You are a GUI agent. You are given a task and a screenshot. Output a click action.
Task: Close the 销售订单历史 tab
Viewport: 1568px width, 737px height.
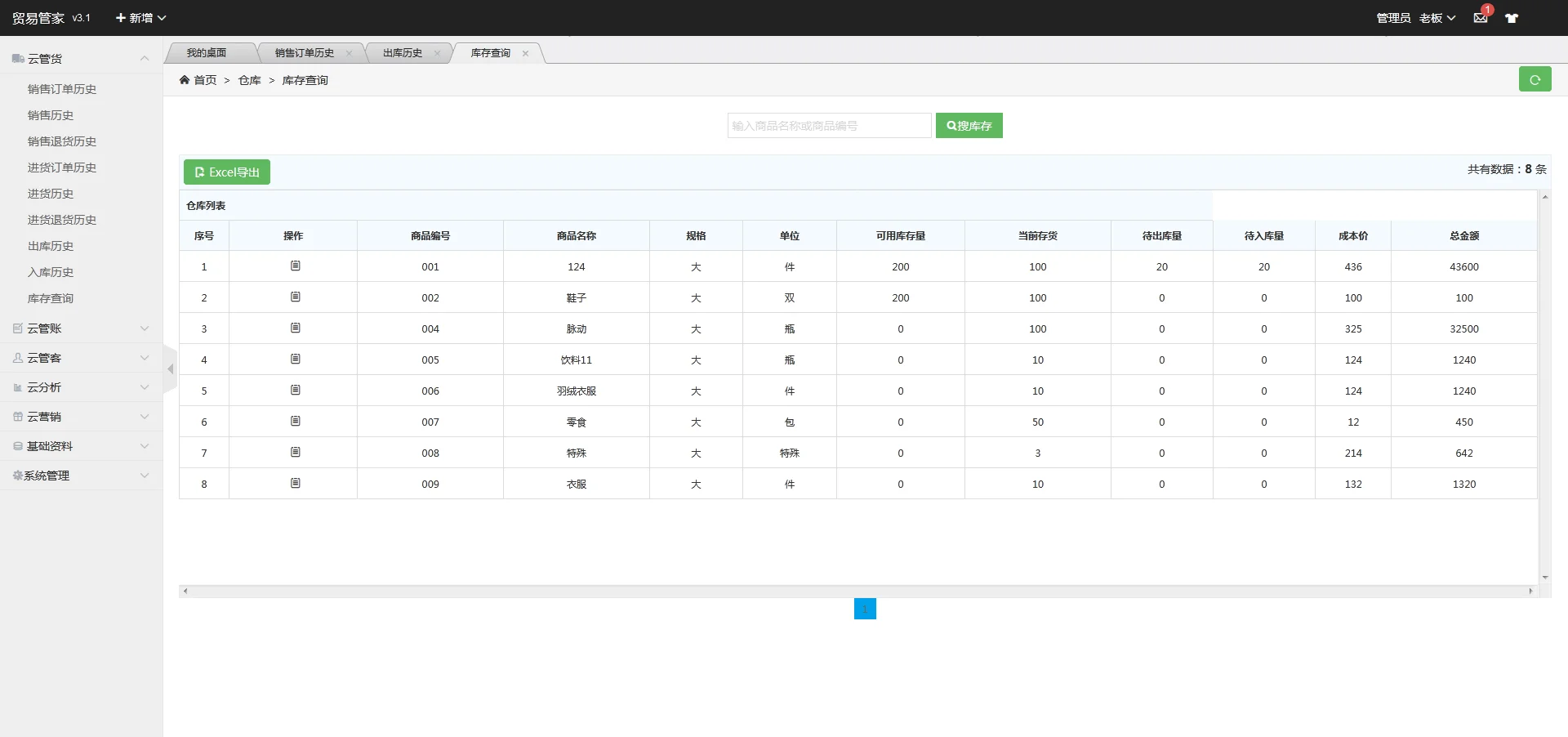pos(349,53)
